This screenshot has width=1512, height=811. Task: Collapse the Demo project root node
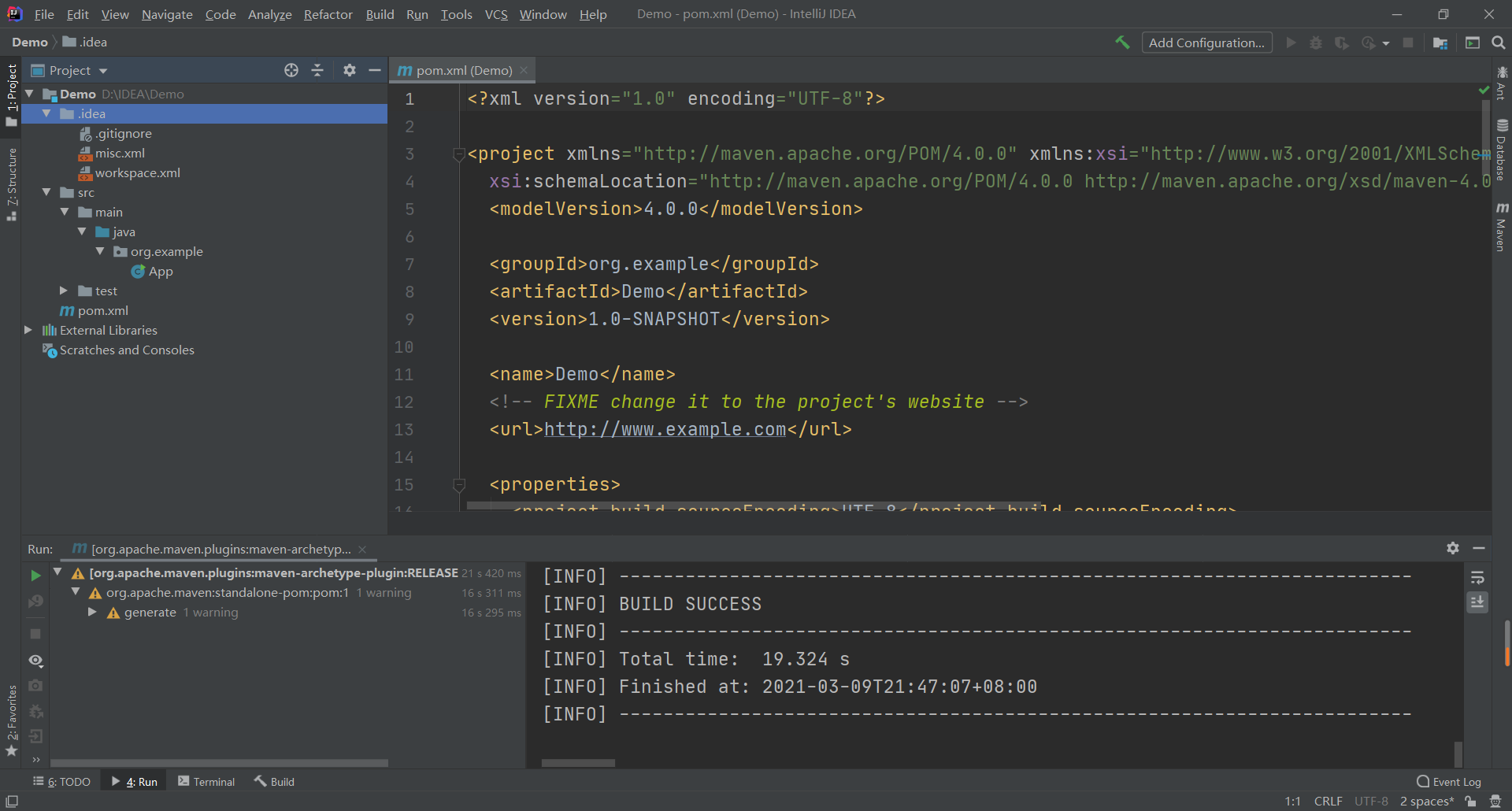pos(29,94)
